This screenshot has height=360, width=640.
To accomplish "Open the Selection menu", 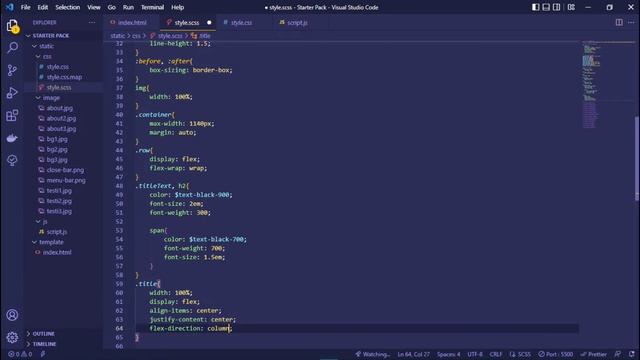I will tap(68, 7).
